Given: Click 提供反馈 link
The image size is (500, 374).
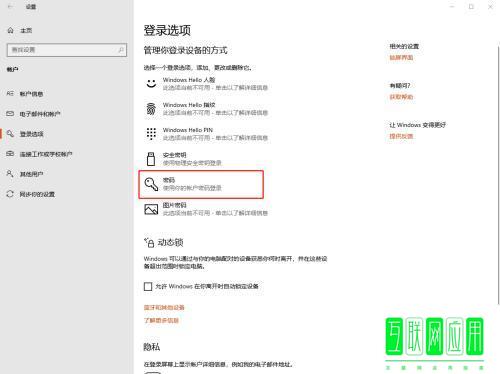Looking at the screenshot, I should [401, 136].
